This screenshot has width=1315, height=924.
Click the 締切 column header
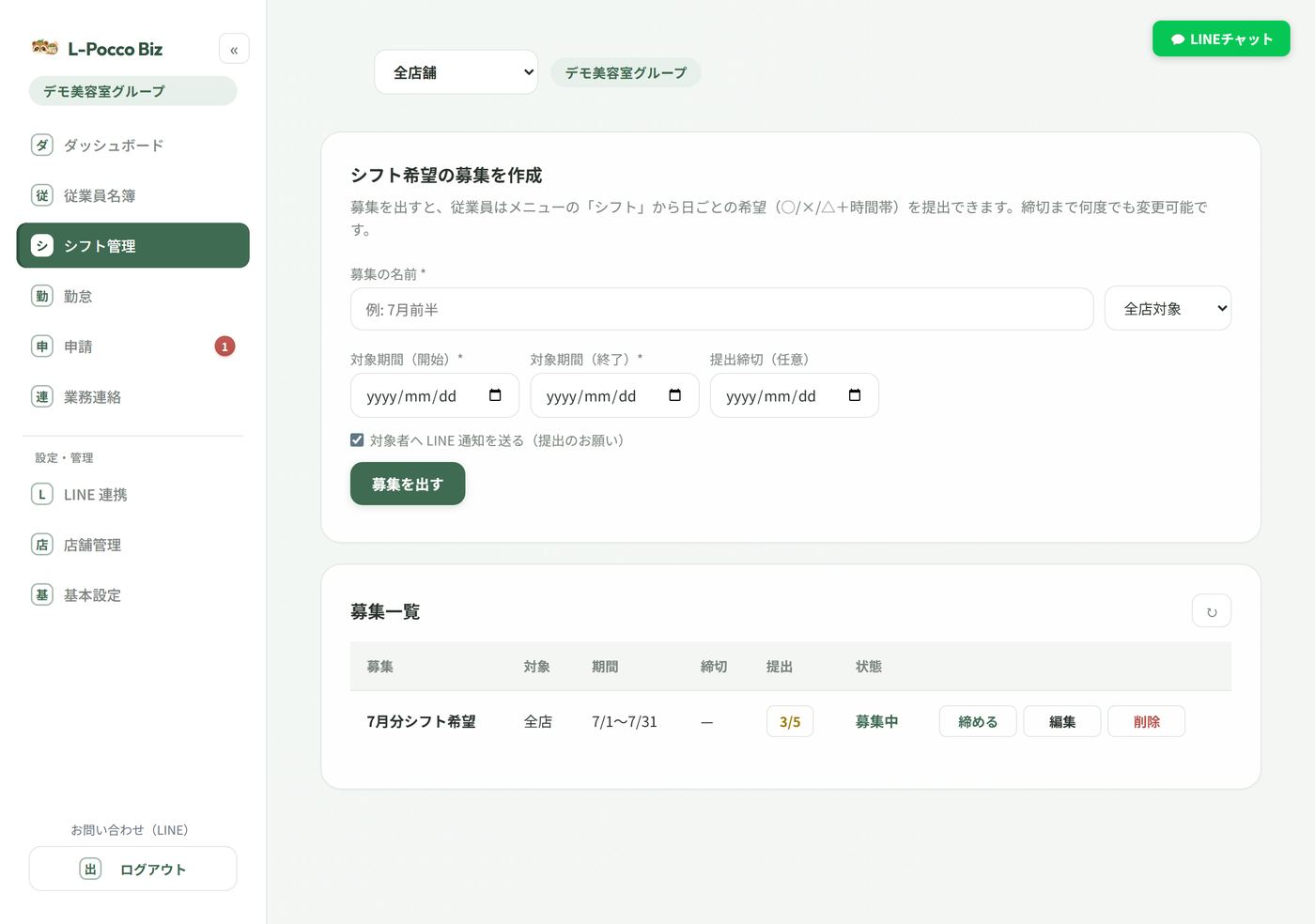click(x=714, y=666)
